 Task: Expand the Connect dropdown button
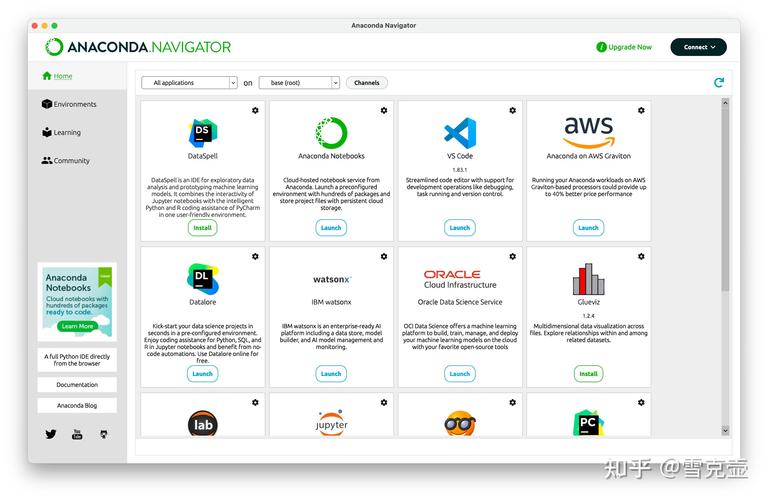point(697,47)
